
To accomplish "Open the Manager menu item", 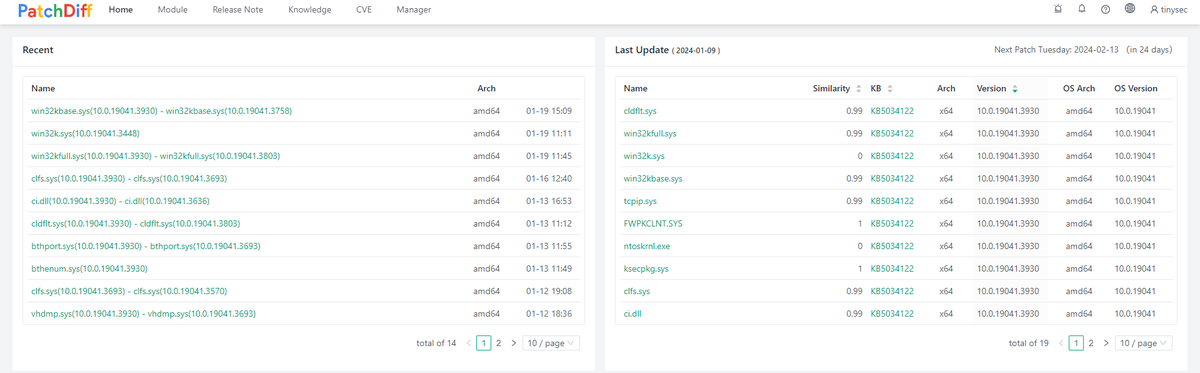I will tap(414, 9).
